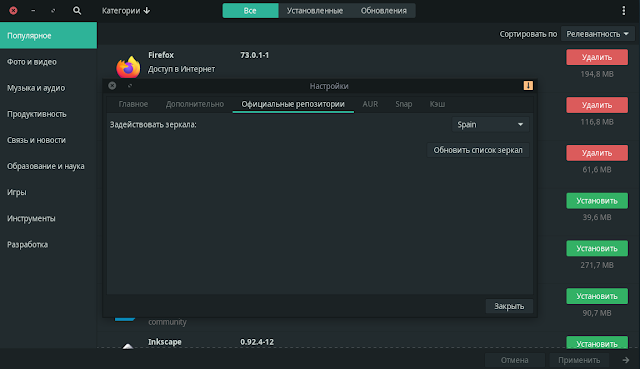
Task: Switch to the Все tab
Action: point(250,11)
